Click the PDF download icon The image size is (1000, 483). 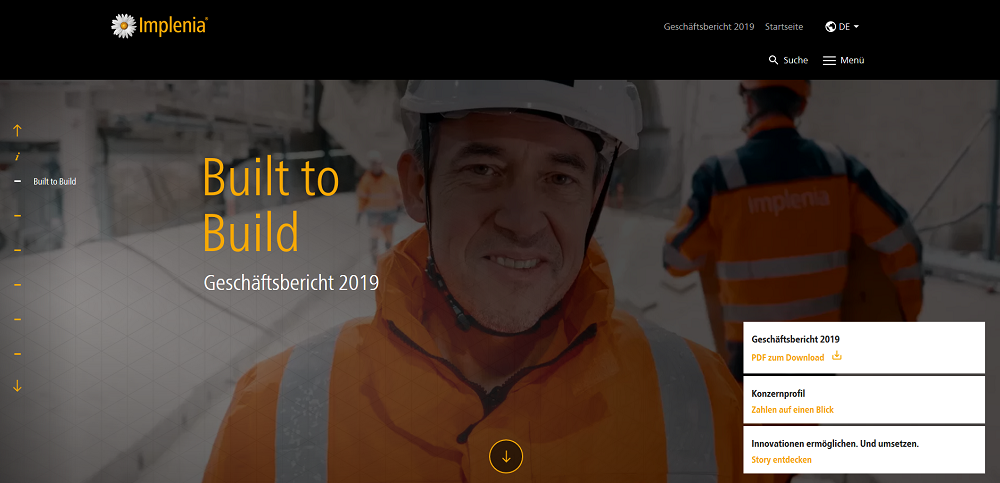pos(837,356)
